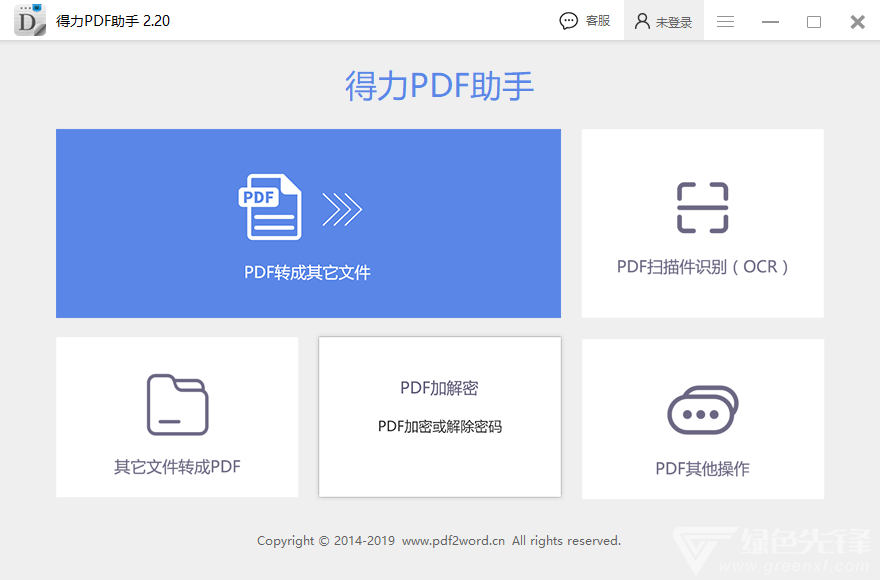Minimize the 得力PDF助手 window
The height and width of the screenshot is (580, 880).
(x=770, y=22)
